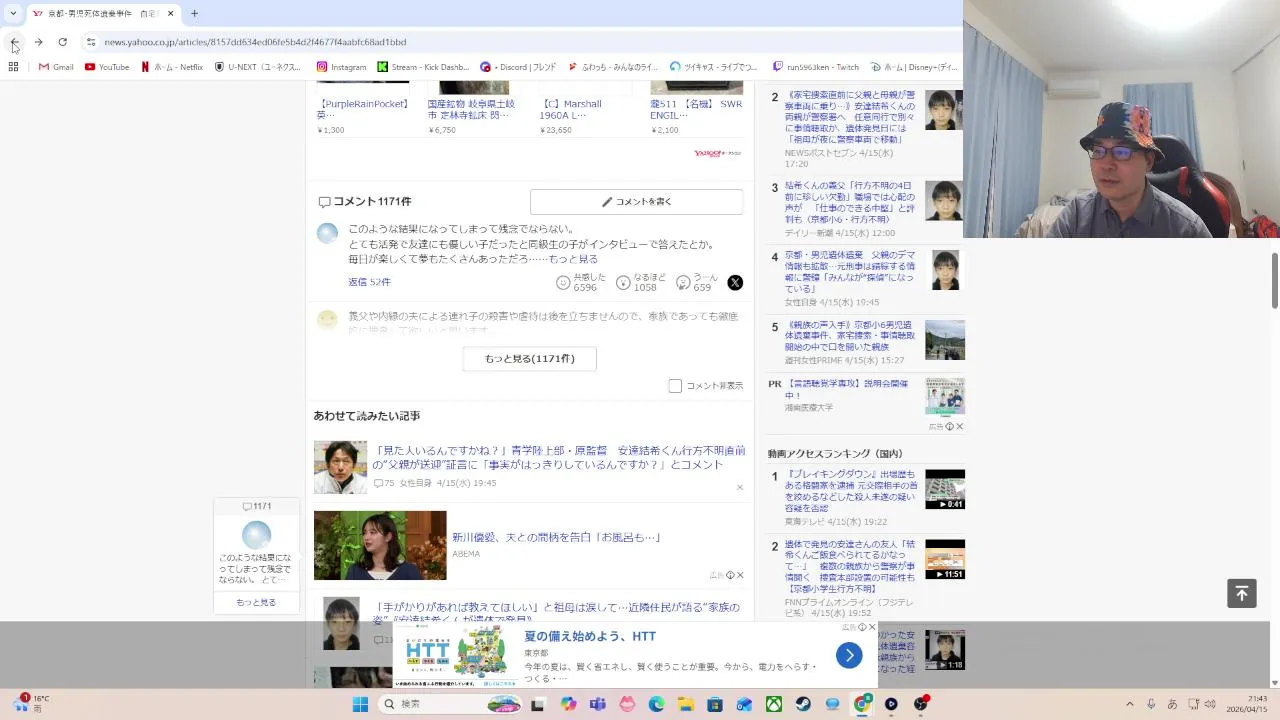
Task: Open the Netflix home bookmark
Action: pyautogui.click(x=172, y=67)
